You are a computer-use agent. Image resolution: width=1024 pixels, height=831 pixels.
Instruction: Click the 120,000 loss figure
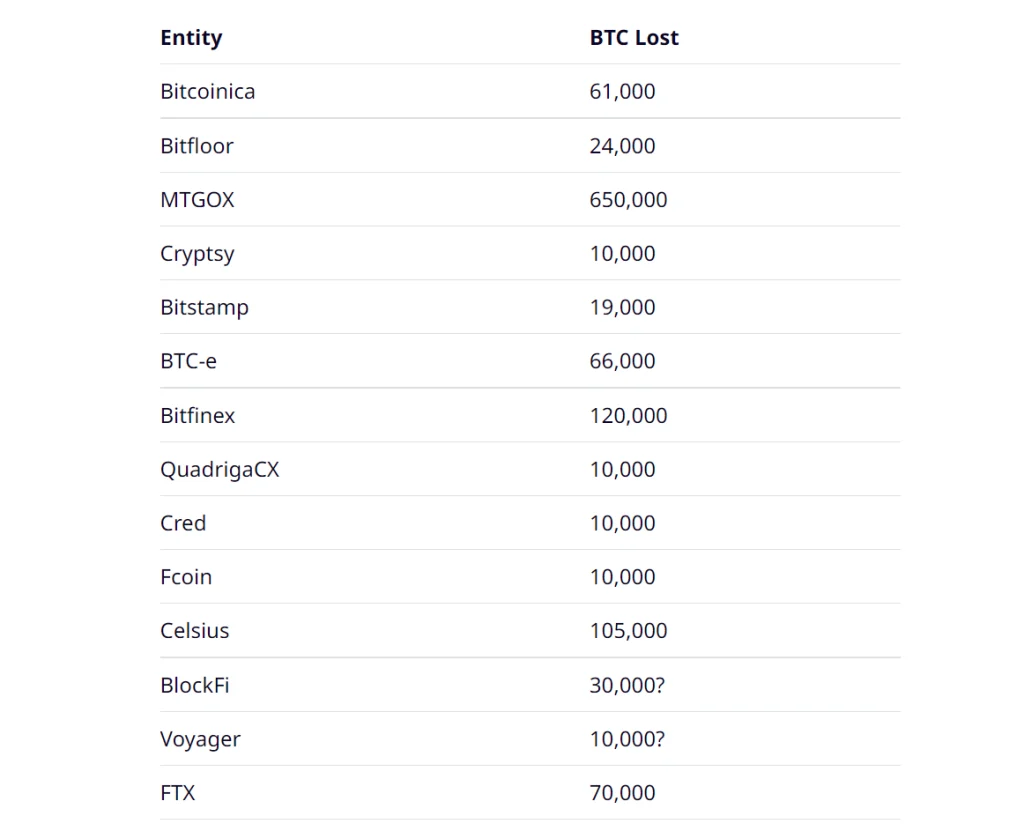(x=628, y=416)
